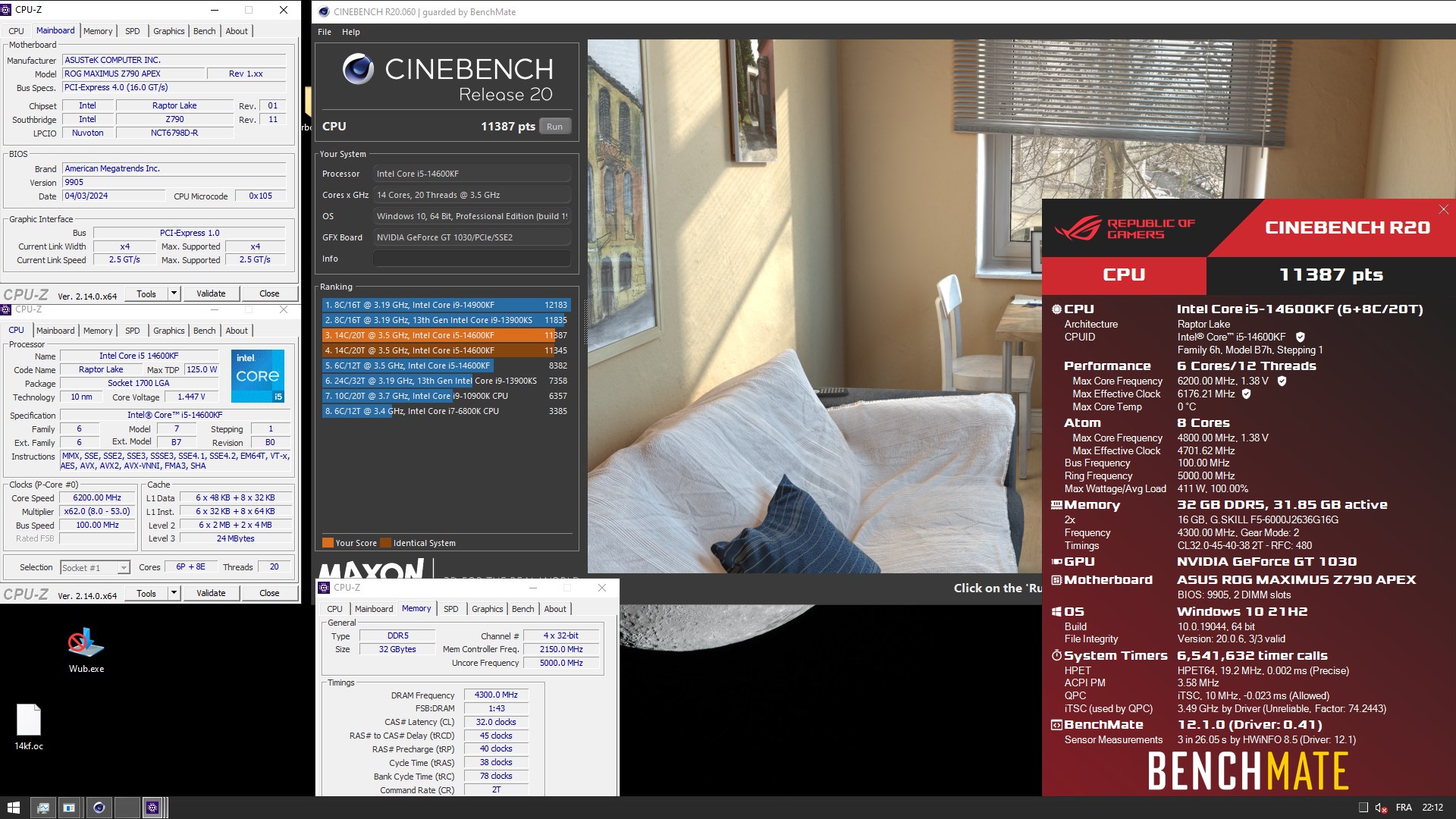The height and width of the screenshot is (819, 1456).
Task: Open the Help menu in Cinebench
Action: pos(351,32)
